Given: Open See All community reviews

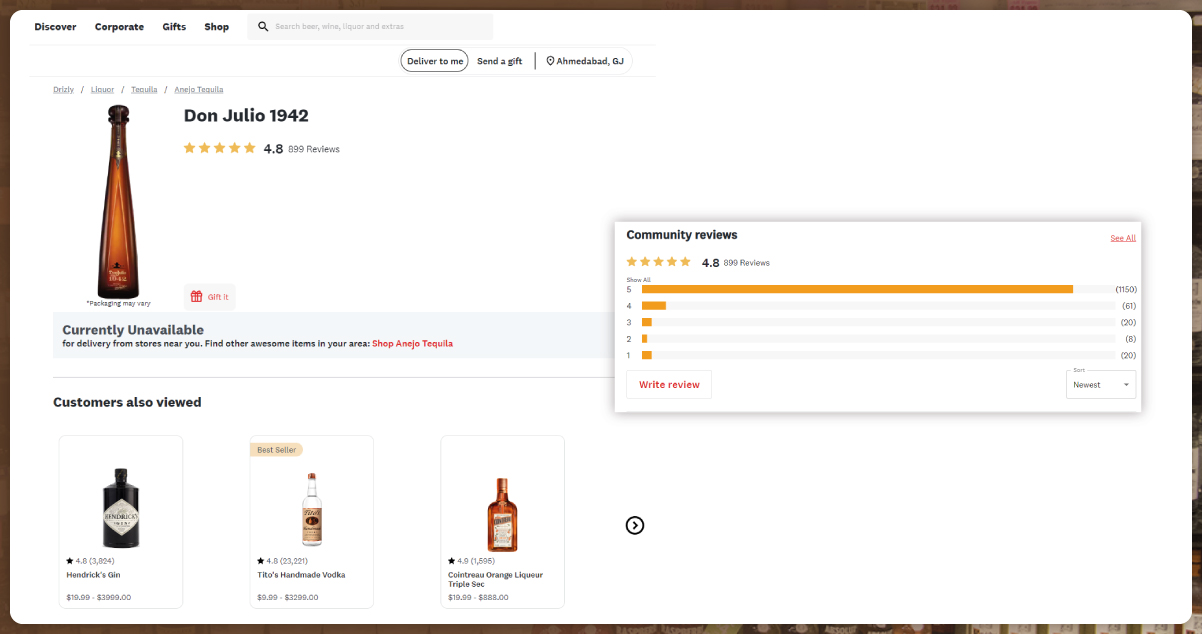Looking at the screenshot, I should click(x=1123, y=238).
